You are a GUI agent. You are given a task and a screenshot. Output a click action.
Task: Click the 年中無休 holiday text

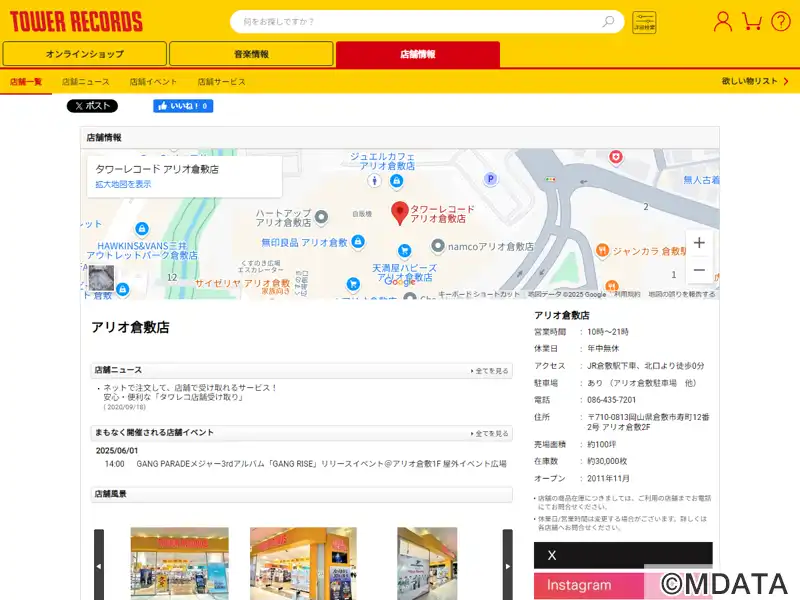(603, 348)
